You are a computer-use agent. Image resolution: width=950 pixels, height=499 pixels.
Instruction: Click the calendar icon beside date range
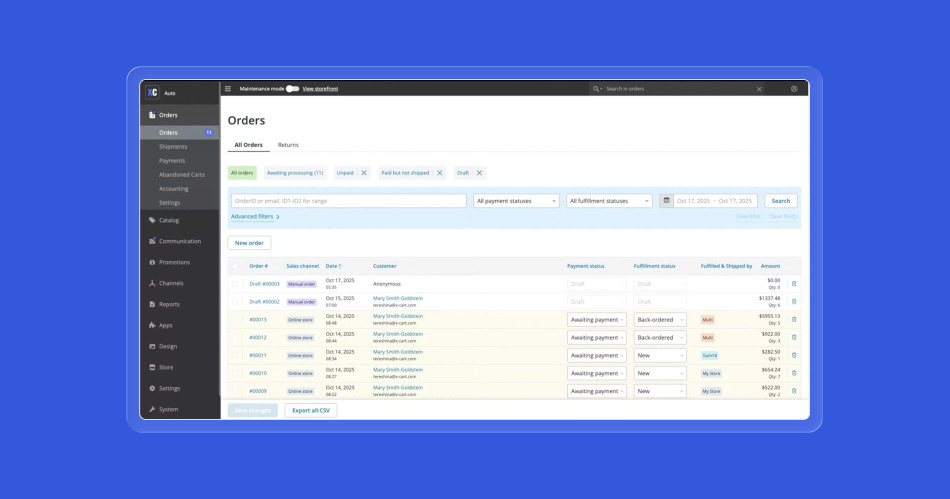pos(667,201)
